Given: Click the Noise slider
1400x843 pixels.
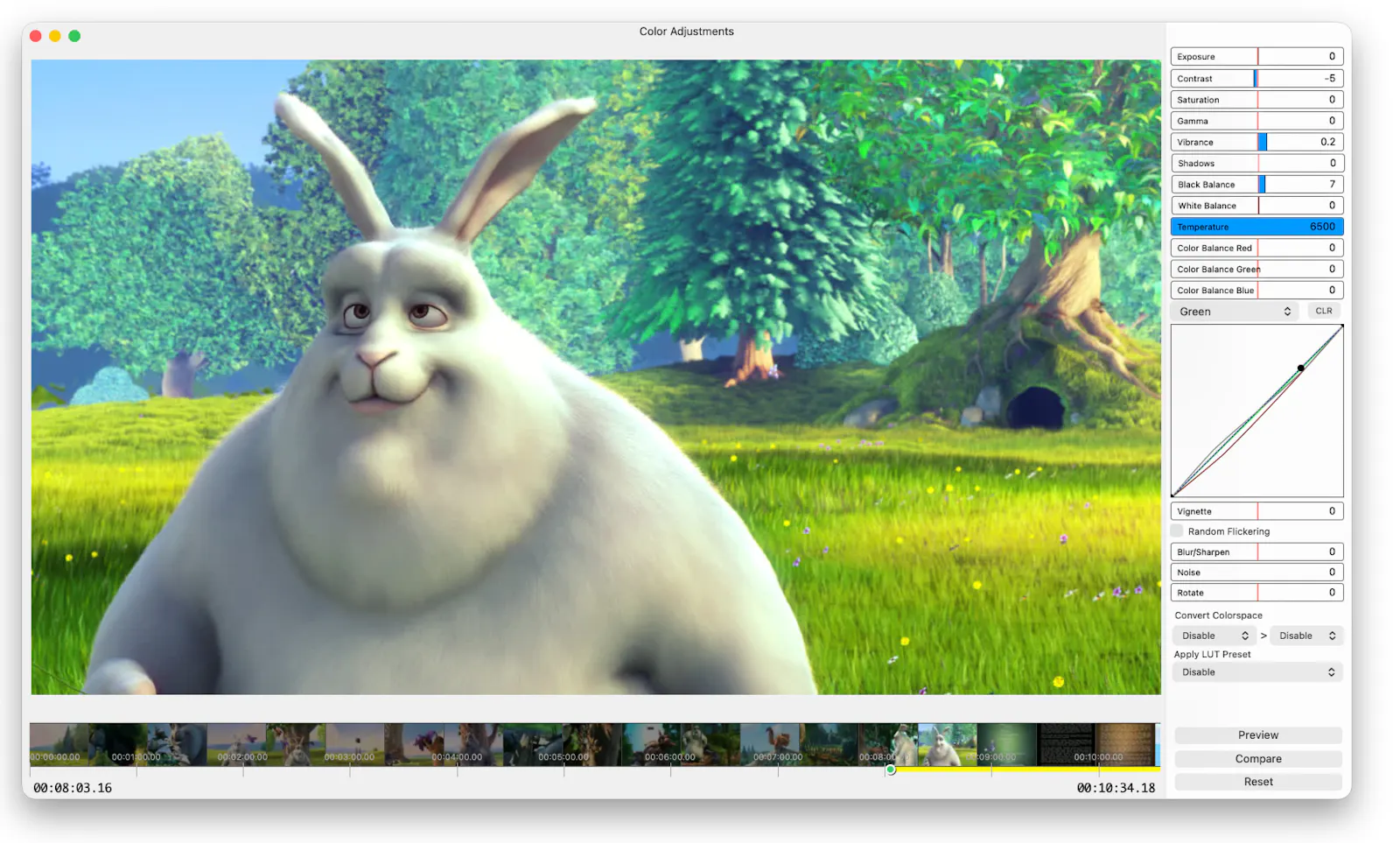Looking at the screenshot, I should (x=1256, y=573).
